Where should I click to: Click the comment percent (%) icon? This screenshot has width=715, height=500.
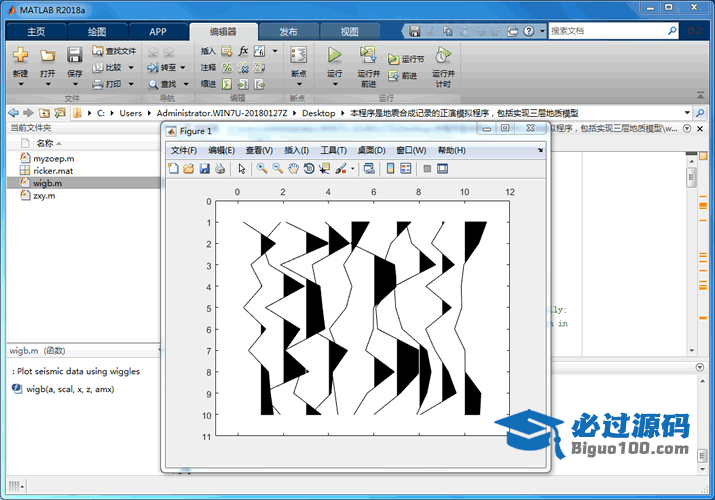[227, 67]
